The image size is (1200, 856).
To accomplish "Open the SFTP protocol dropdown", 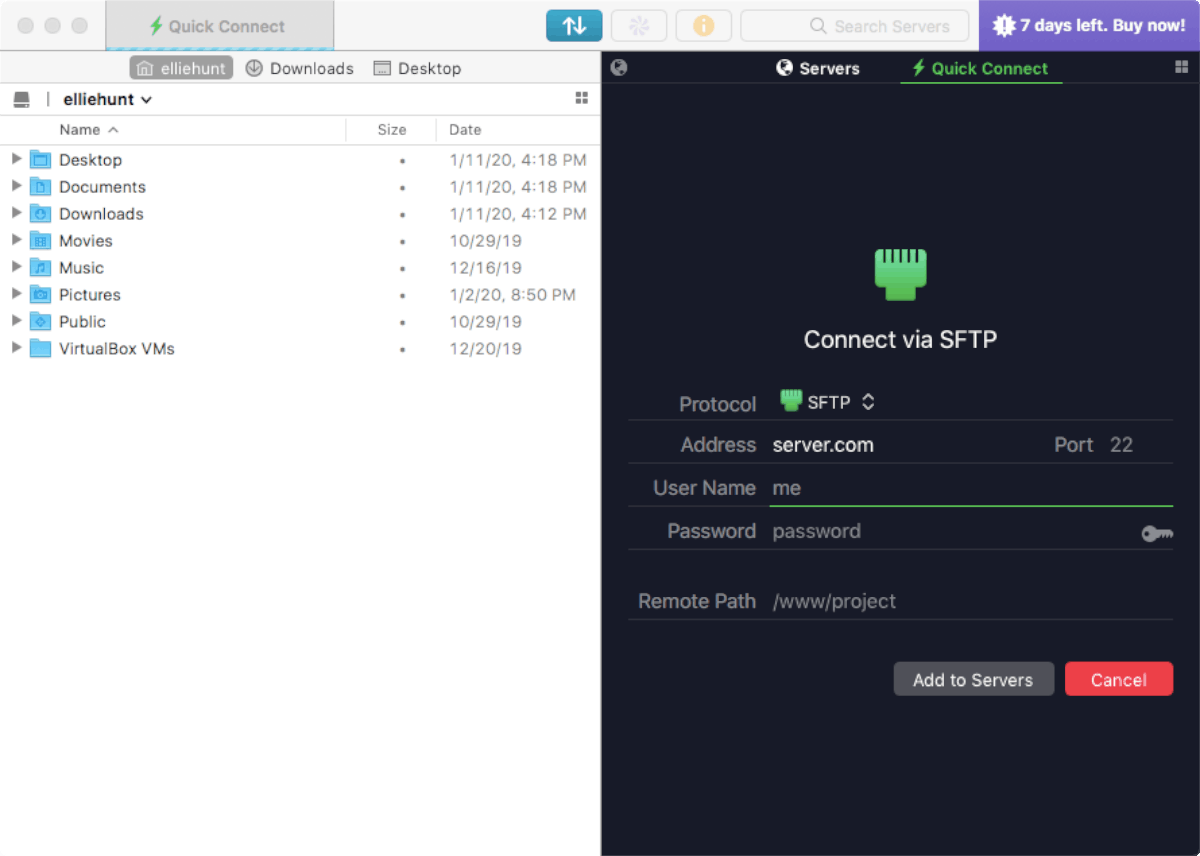I will point(828,402).
